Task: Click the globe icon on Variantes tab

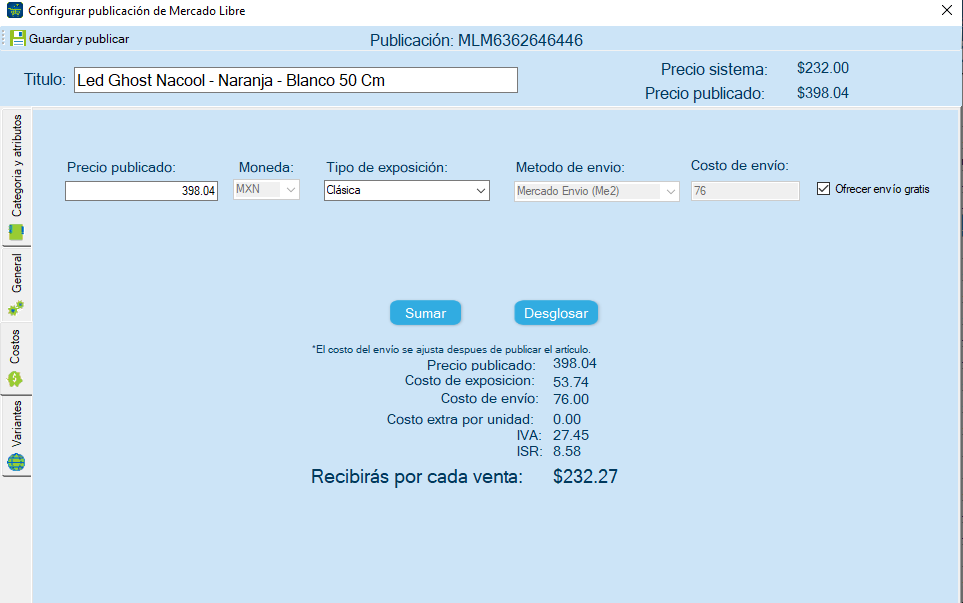Action: click(x=16, y=462)
